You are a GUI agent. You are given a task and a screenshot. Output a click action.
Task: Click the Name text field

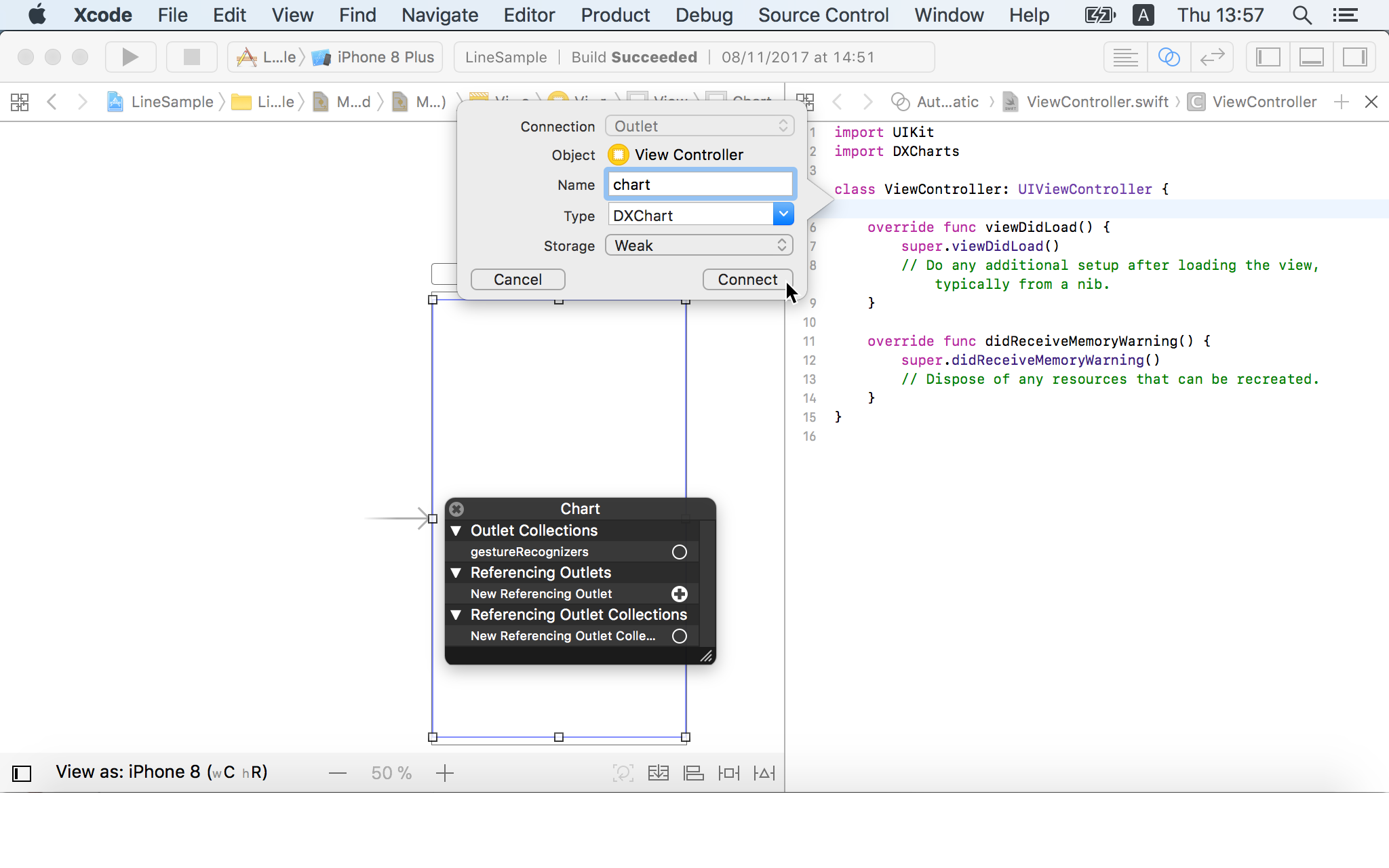pos(699,184)
